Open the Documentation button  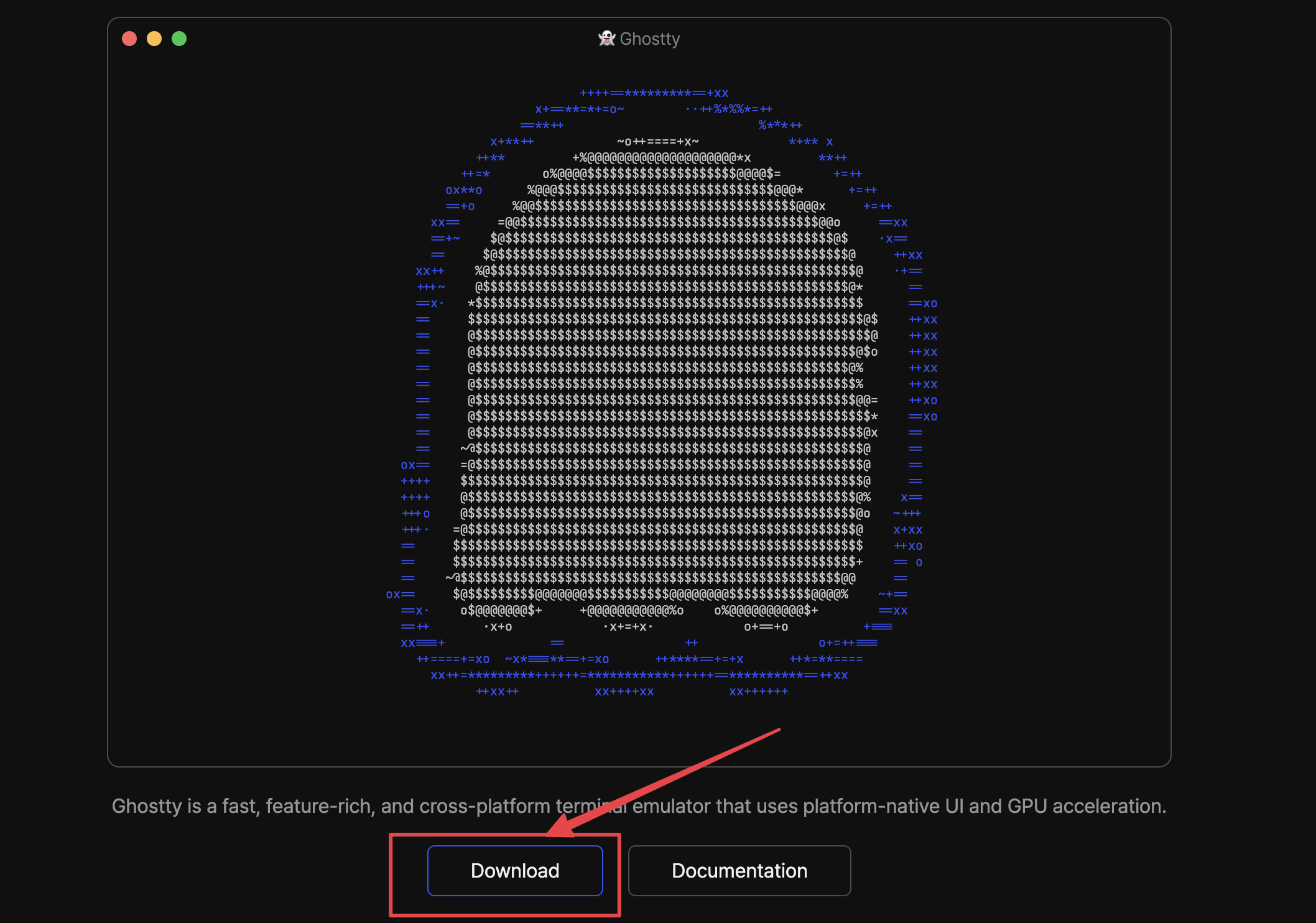(x=739, y=870)
